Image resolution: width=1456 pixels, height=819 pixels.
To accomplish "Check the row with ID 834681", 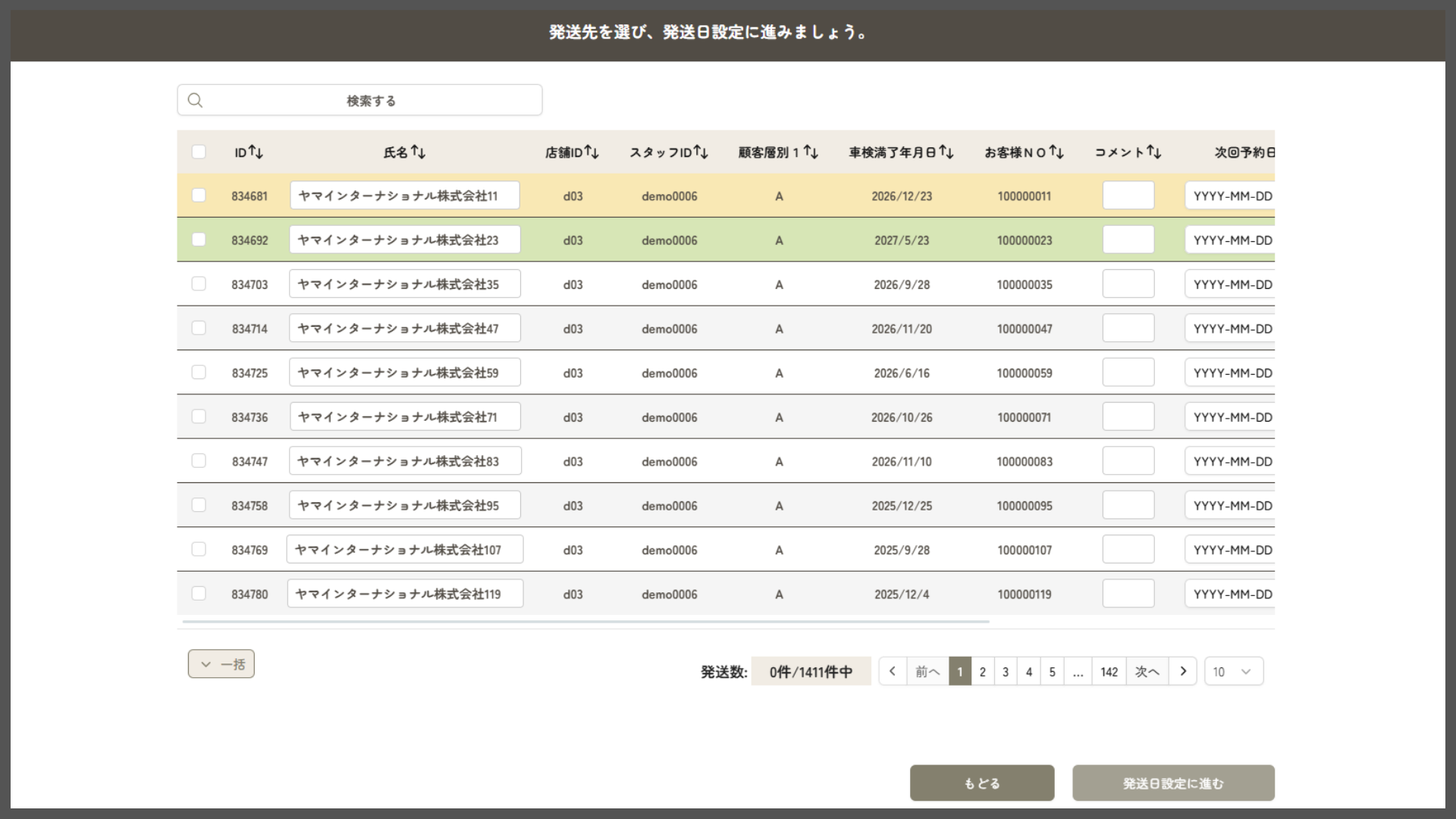I will click(x=199, y=196).
